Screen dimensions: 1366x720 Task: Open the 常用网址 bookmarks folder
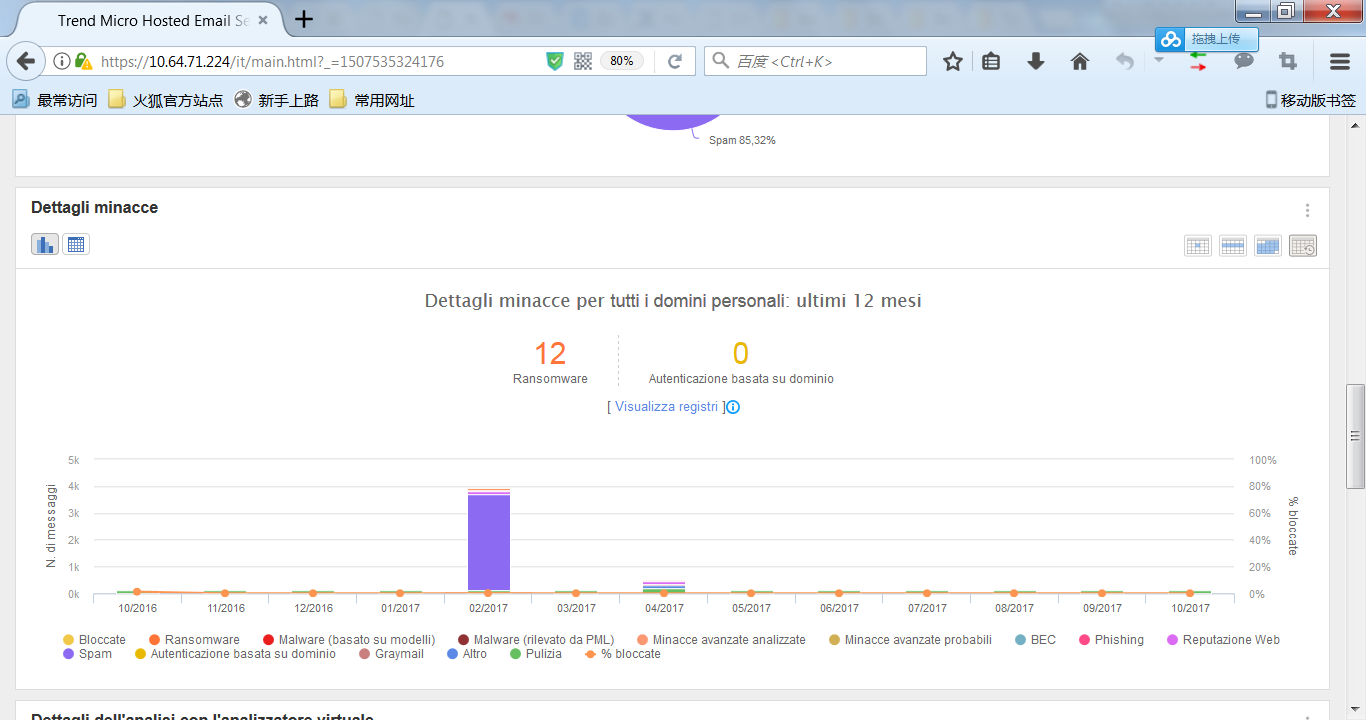(x=373, y=100)
